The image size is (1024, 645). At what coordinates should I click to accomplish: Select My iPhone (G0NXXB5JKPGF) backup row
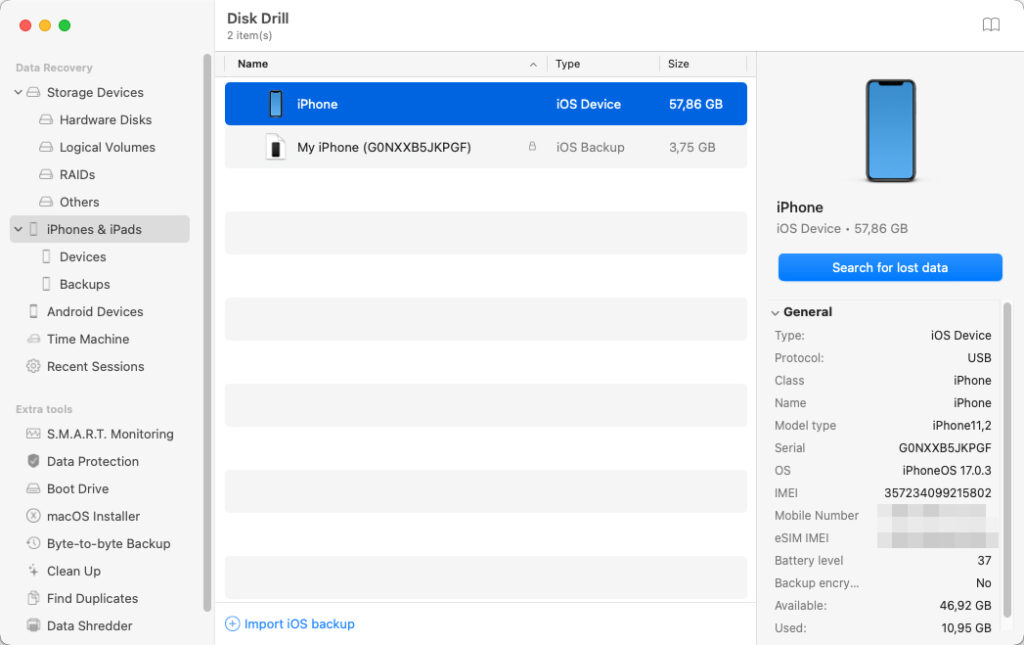[x=486, y=147]
